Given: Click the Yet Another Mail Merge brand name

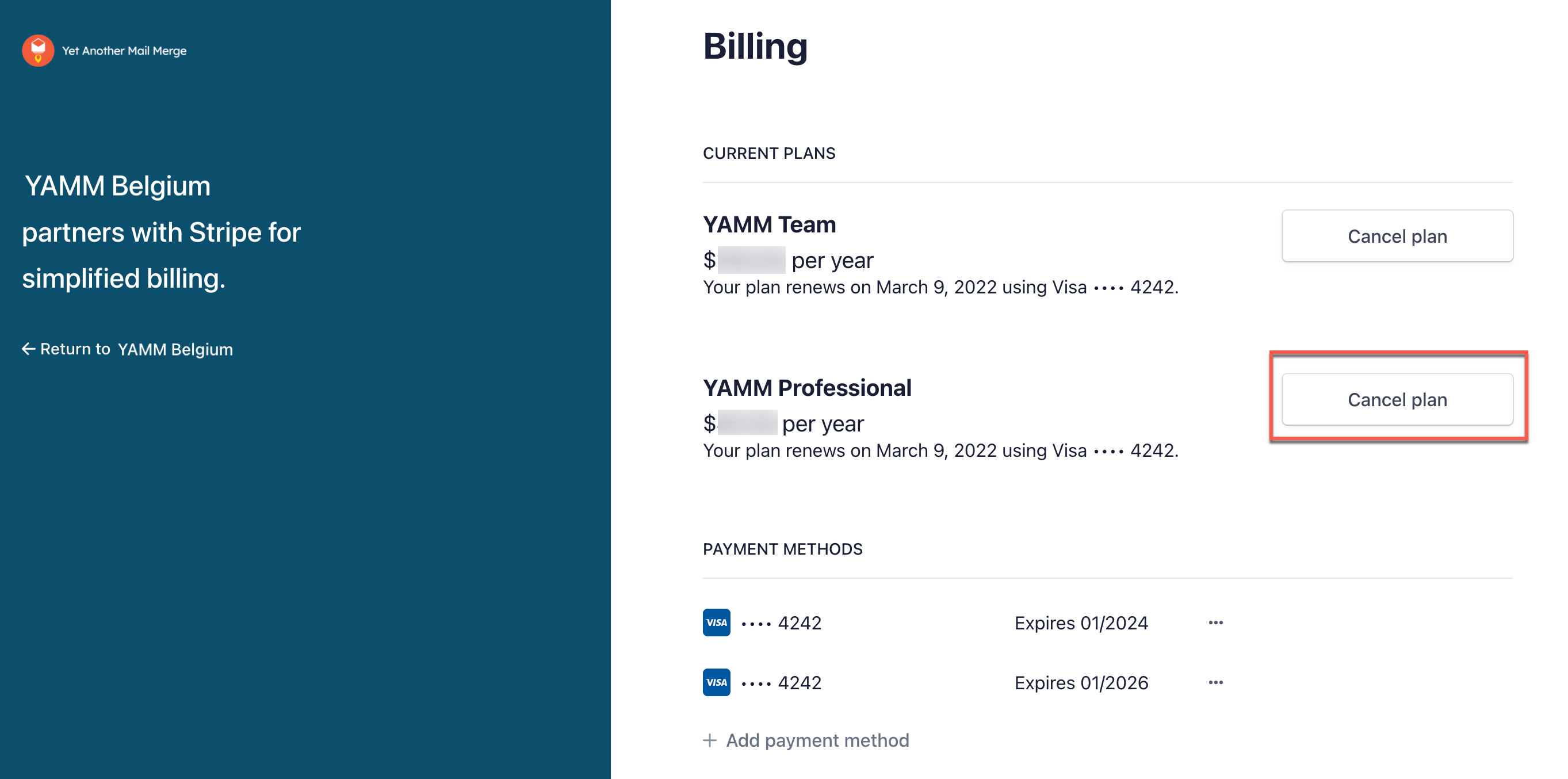Looking at the screenshot, I should 124,51.
